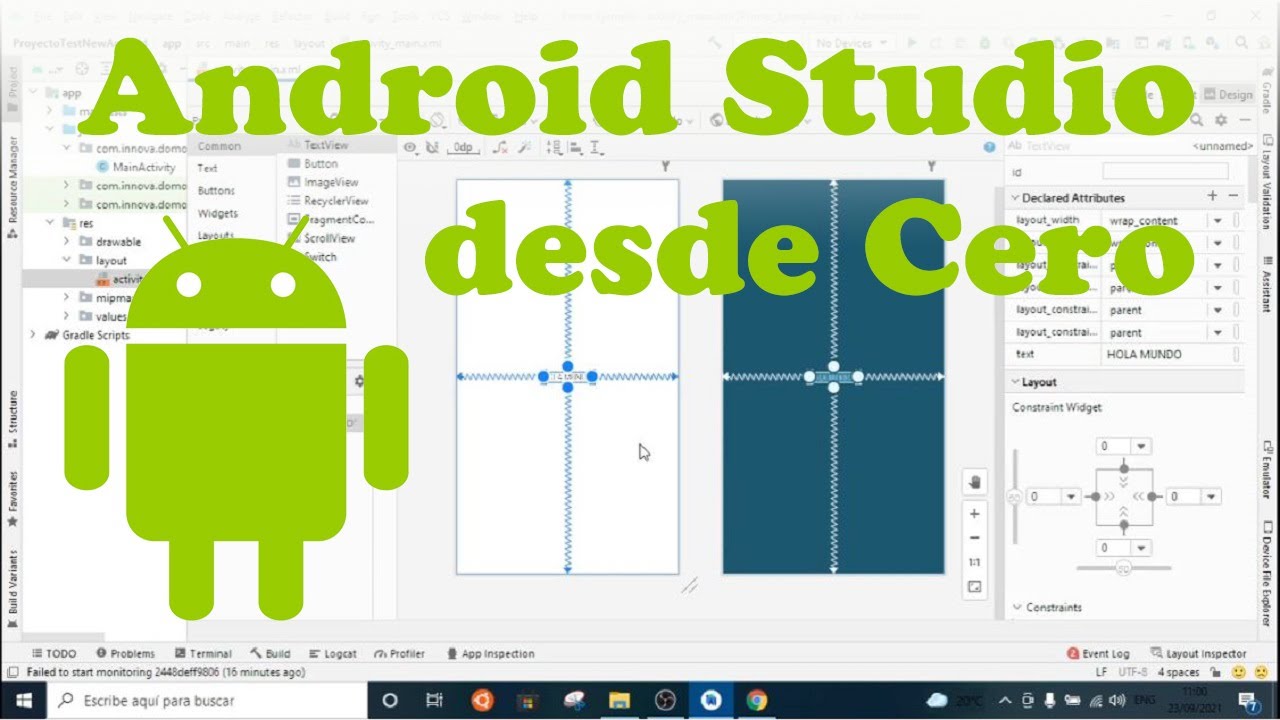Zoom in on the design canvas
This screenshot has height=720, width=1280.
pyautogui.click(x=975, y=512)
